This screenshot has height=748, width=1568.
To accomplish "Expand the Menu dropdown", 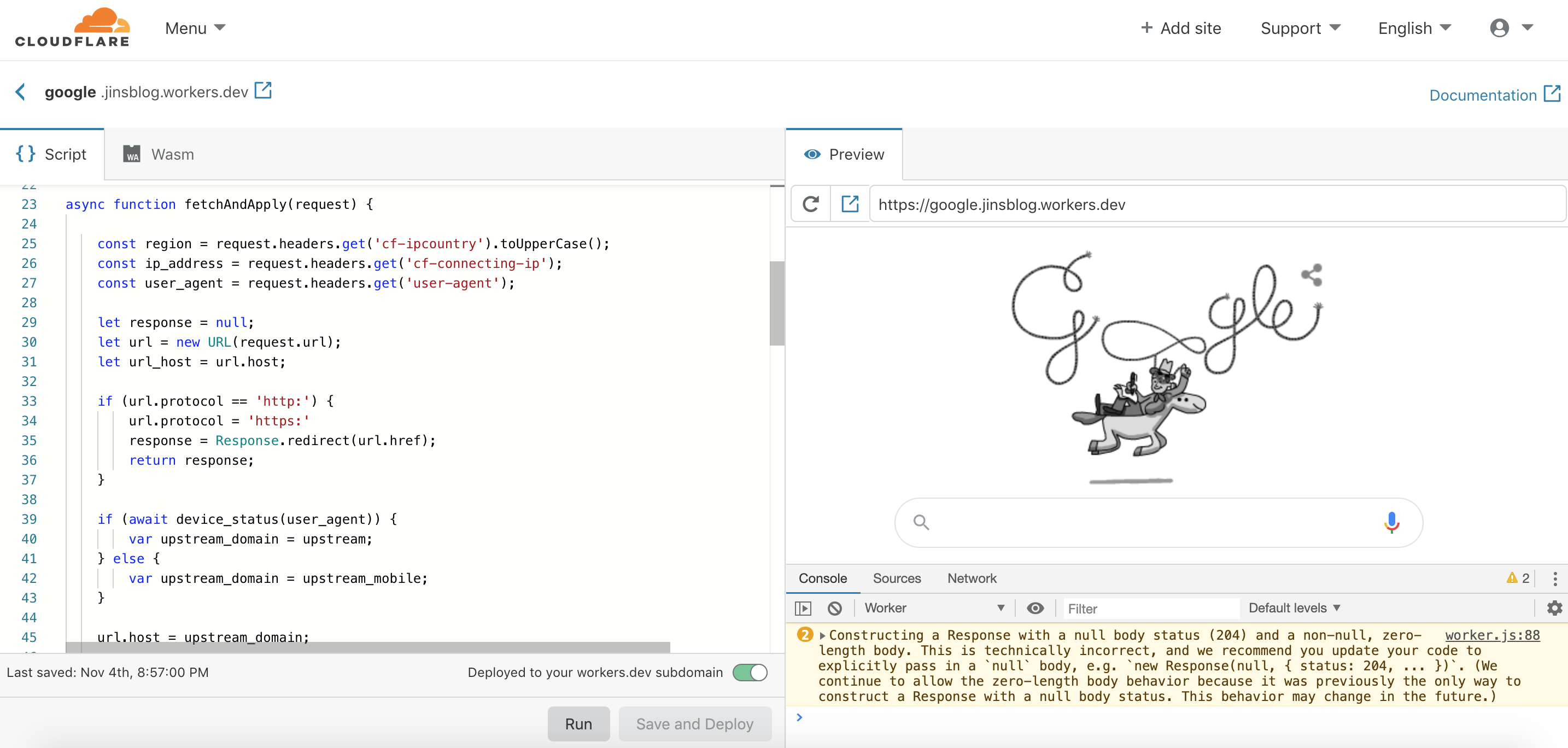I will pyautogui.click(x=195, y=28).
